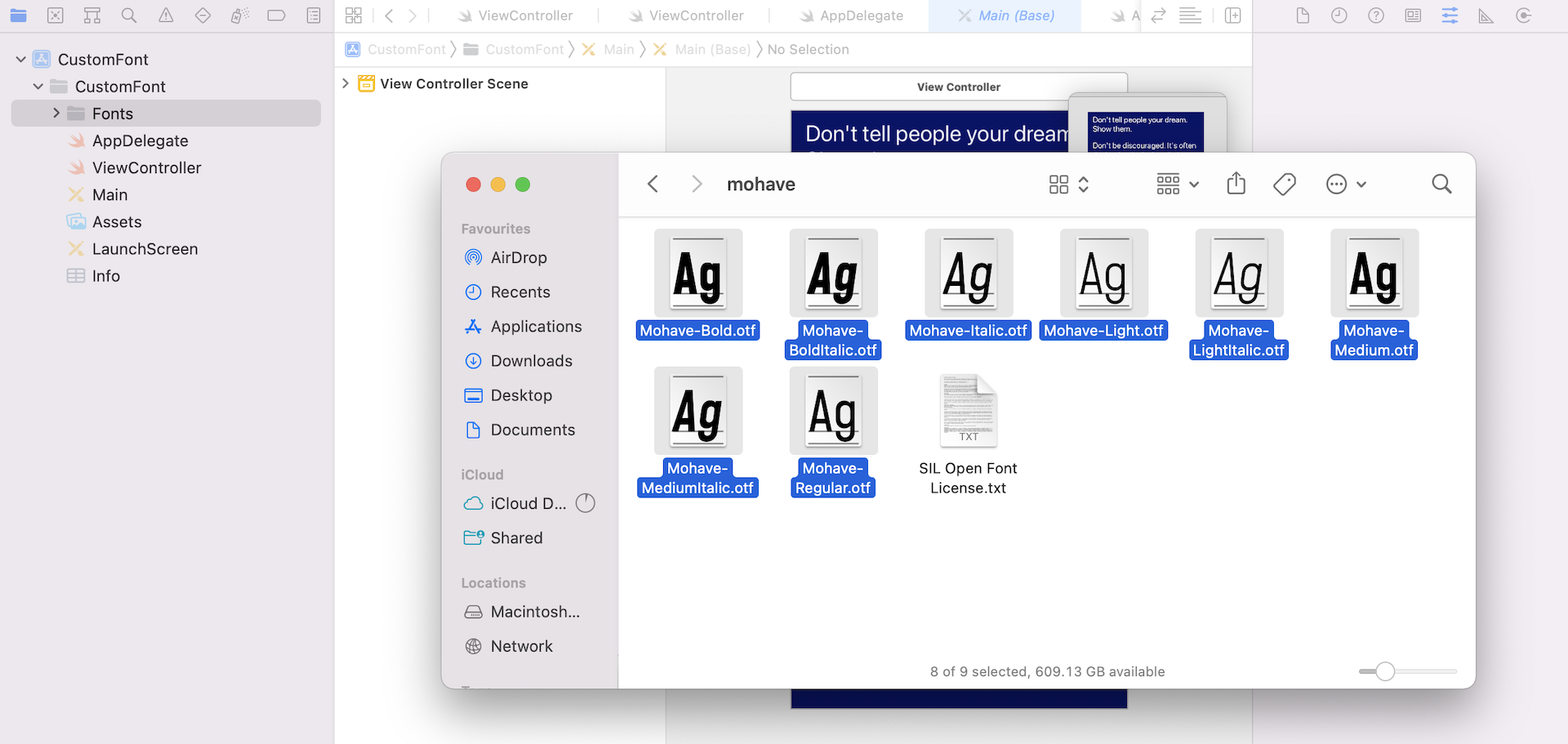
Task: Add a new editor pane on right
Action: (x=1233, y=16)
